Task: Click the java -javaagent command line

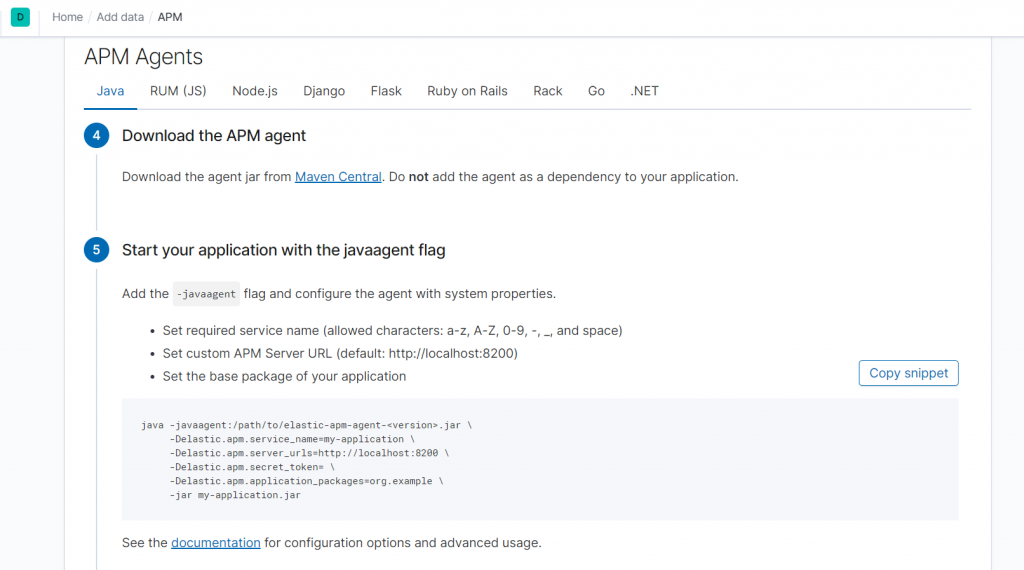Action: coord(306,425)
